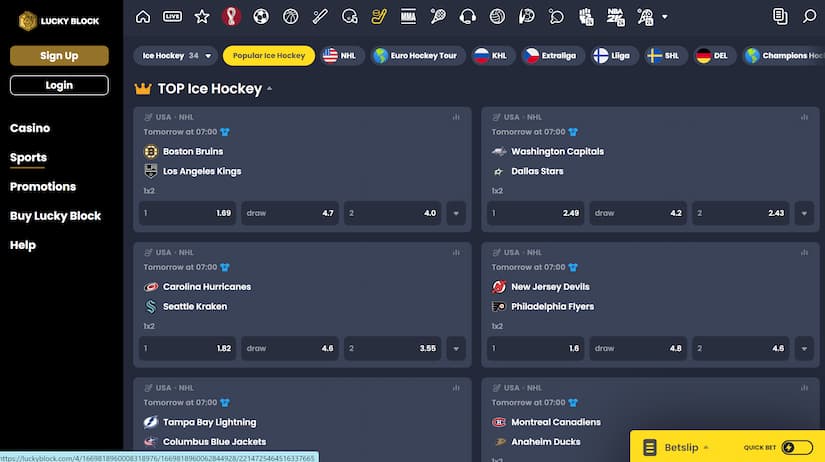
Task: Select the NHL league tab
Action: pos(341,55)
